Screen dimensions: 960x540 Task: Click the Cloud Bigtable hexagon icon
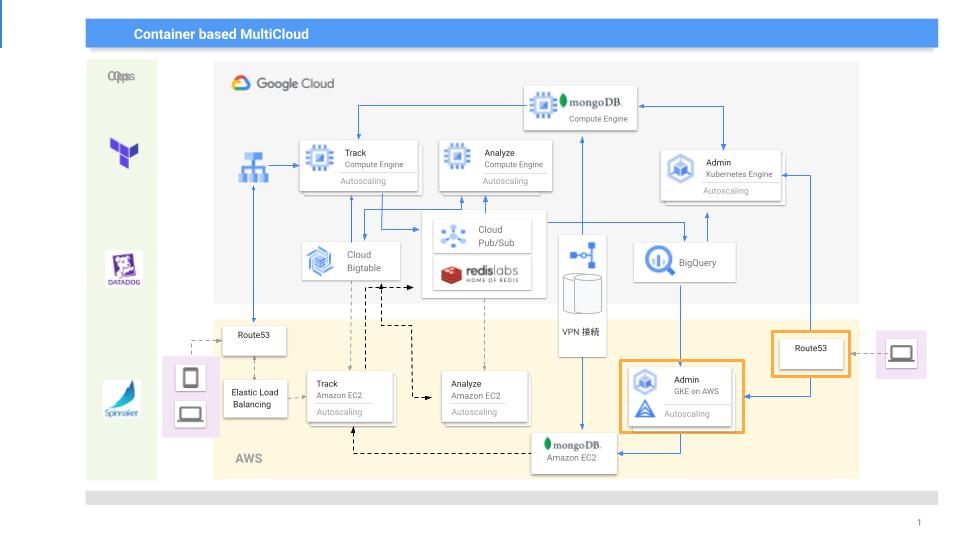(320, 261)
